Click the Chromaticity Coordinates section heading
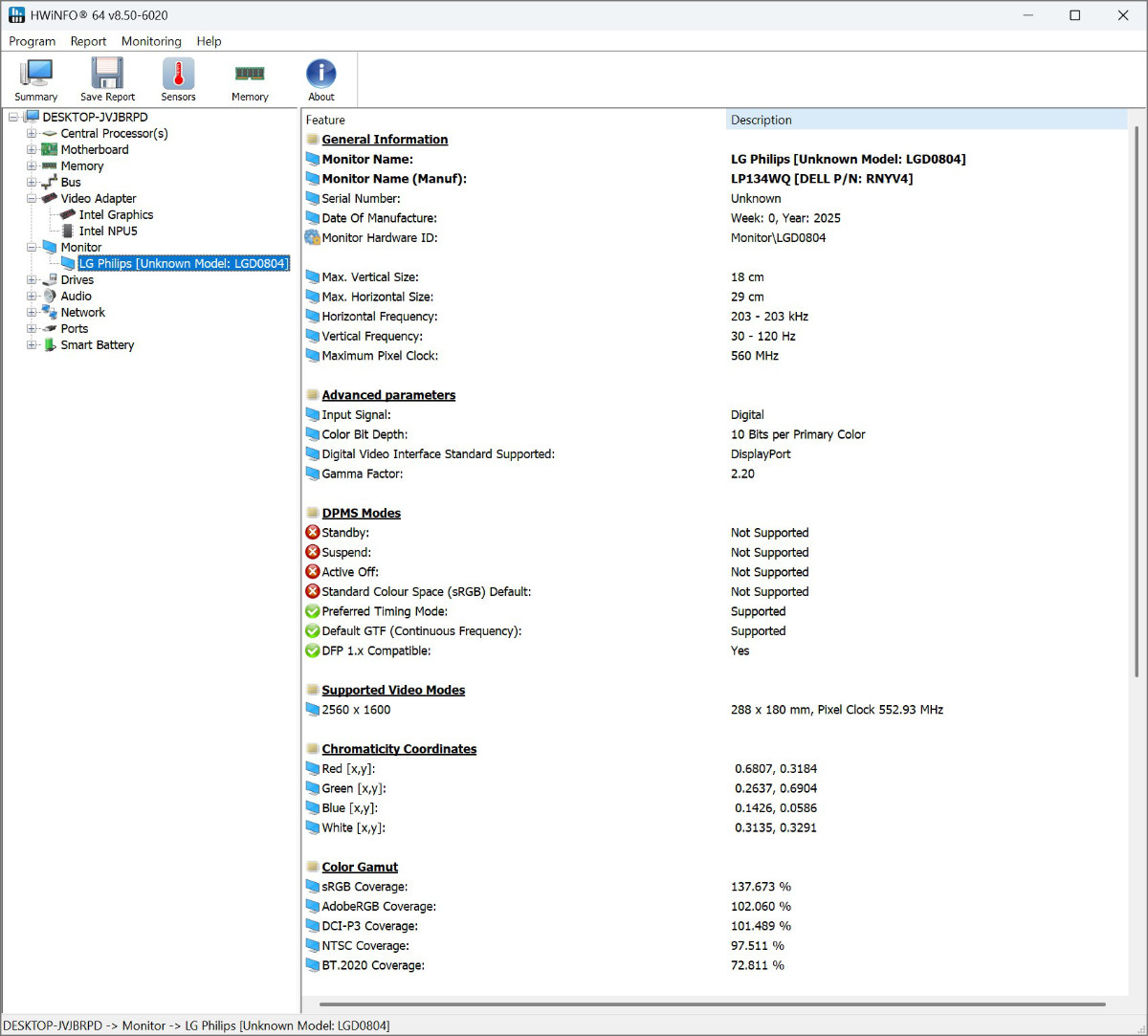1148x1036 pixels. click(399, 749)
